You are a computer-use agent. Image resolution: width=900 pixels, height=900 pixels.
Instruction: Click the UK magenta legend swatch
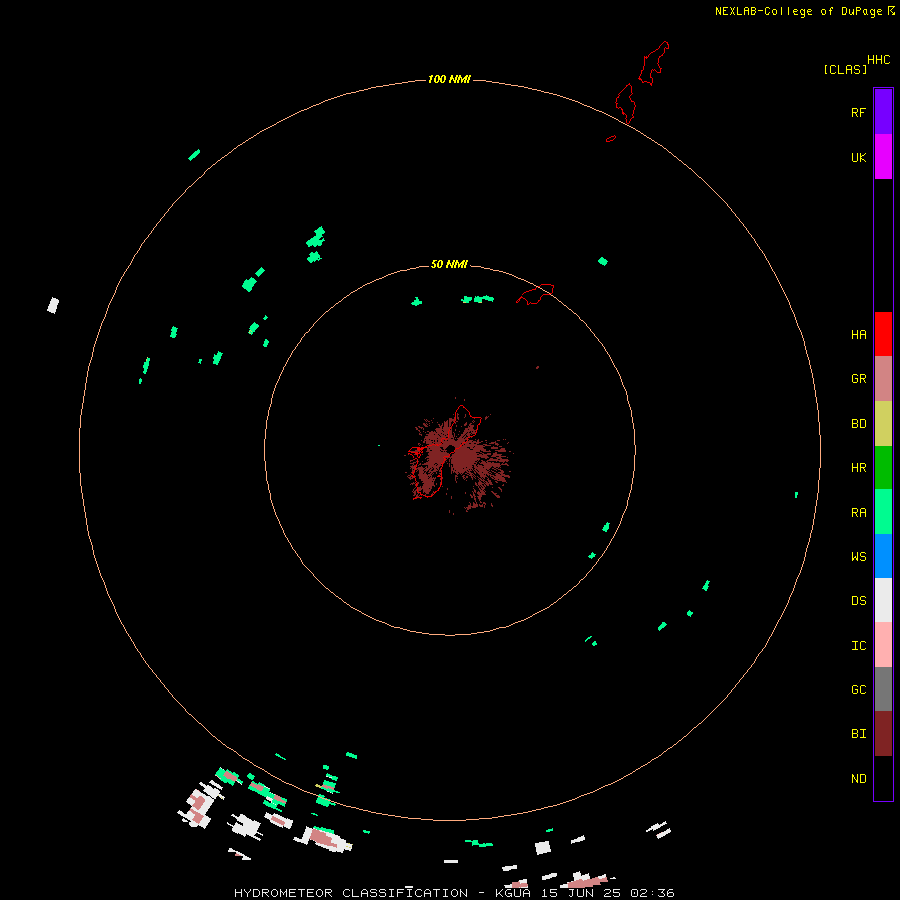pyautogui.click(x=883, y=157)
